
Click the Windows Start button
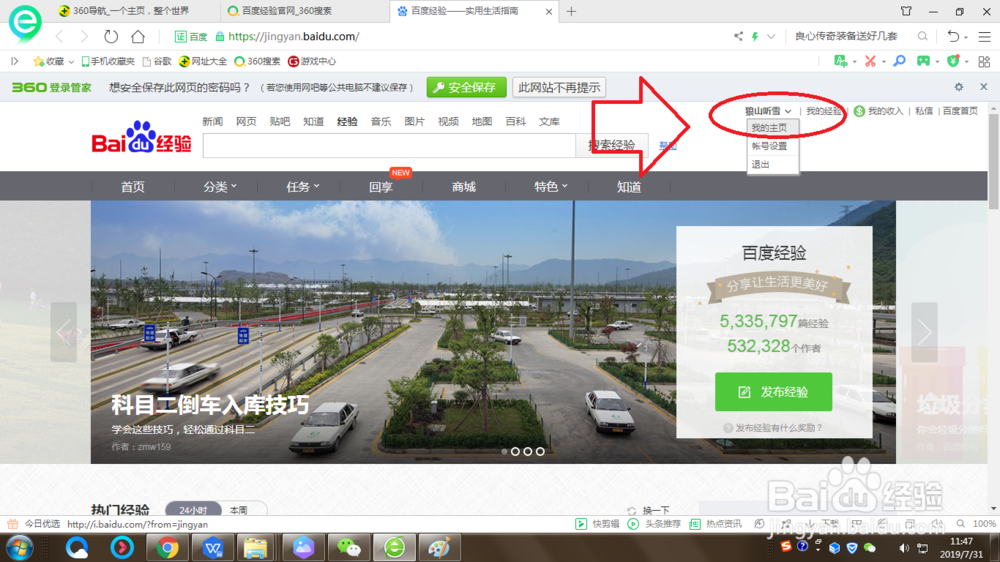pyautogui.click(x=19, y=548)
